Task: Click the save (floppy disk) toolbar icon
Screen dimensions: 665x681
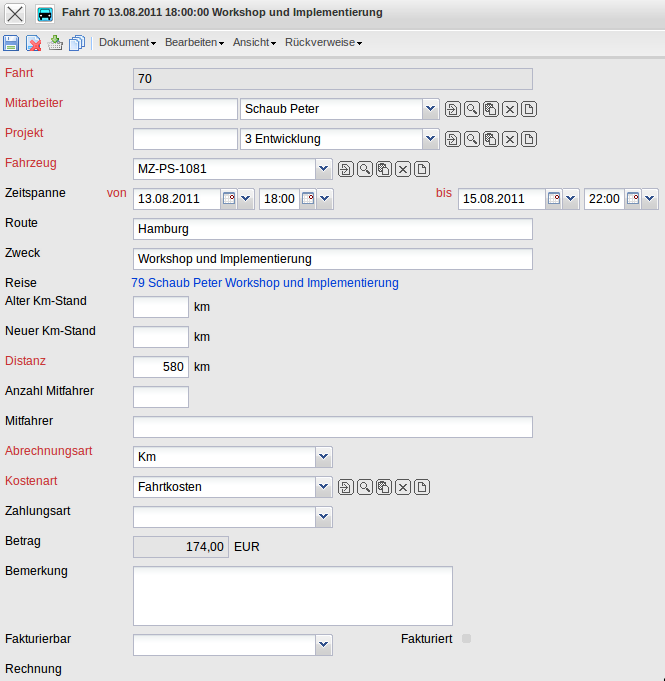Action: (11, 43)
